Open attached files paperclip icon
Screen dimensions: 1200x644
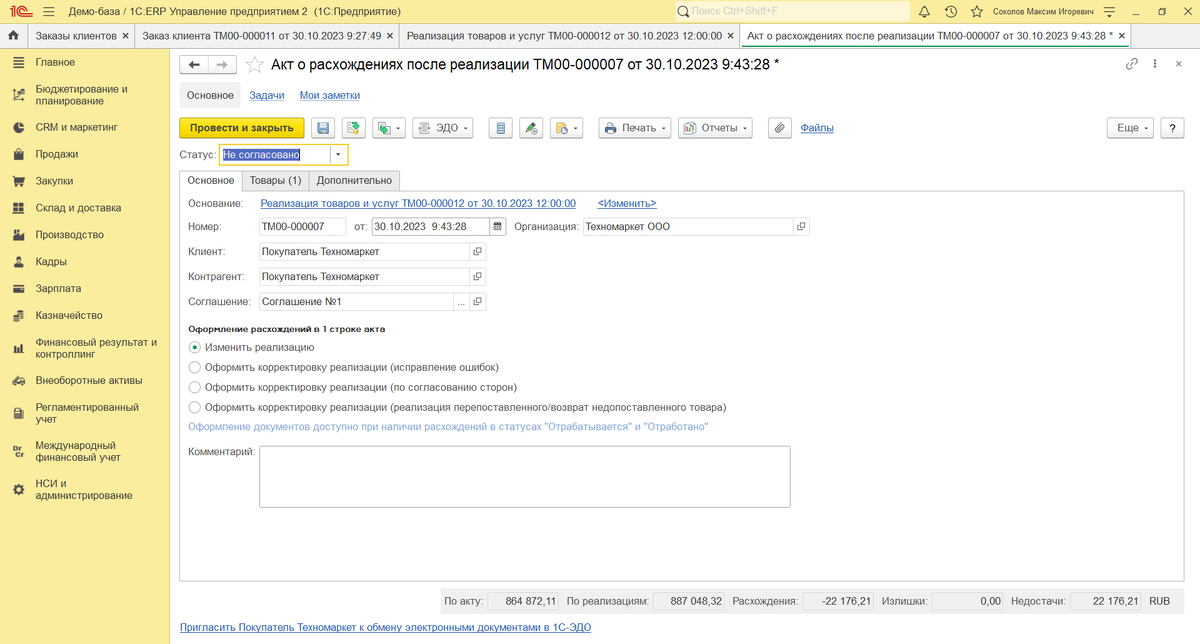click(780, 128)
